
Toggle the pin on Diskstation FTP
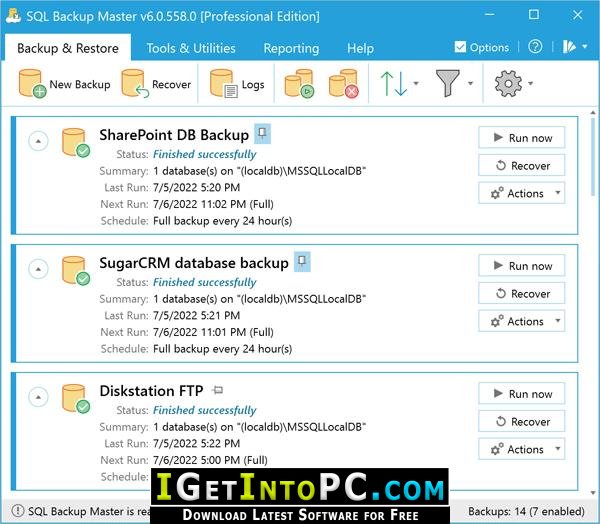click(x=218, y=390)
